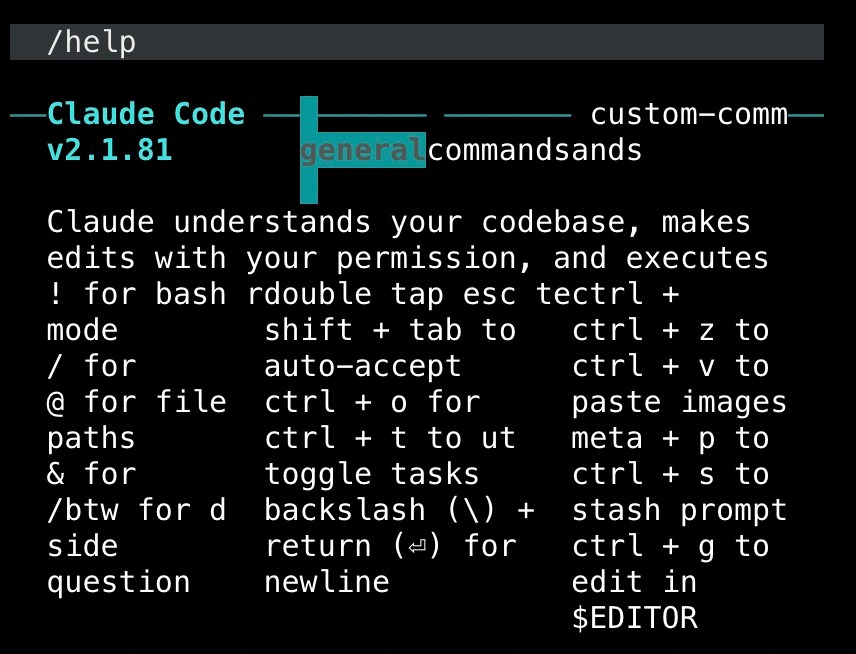Click the 'question' text at bottom left

[x=118, y=582]
